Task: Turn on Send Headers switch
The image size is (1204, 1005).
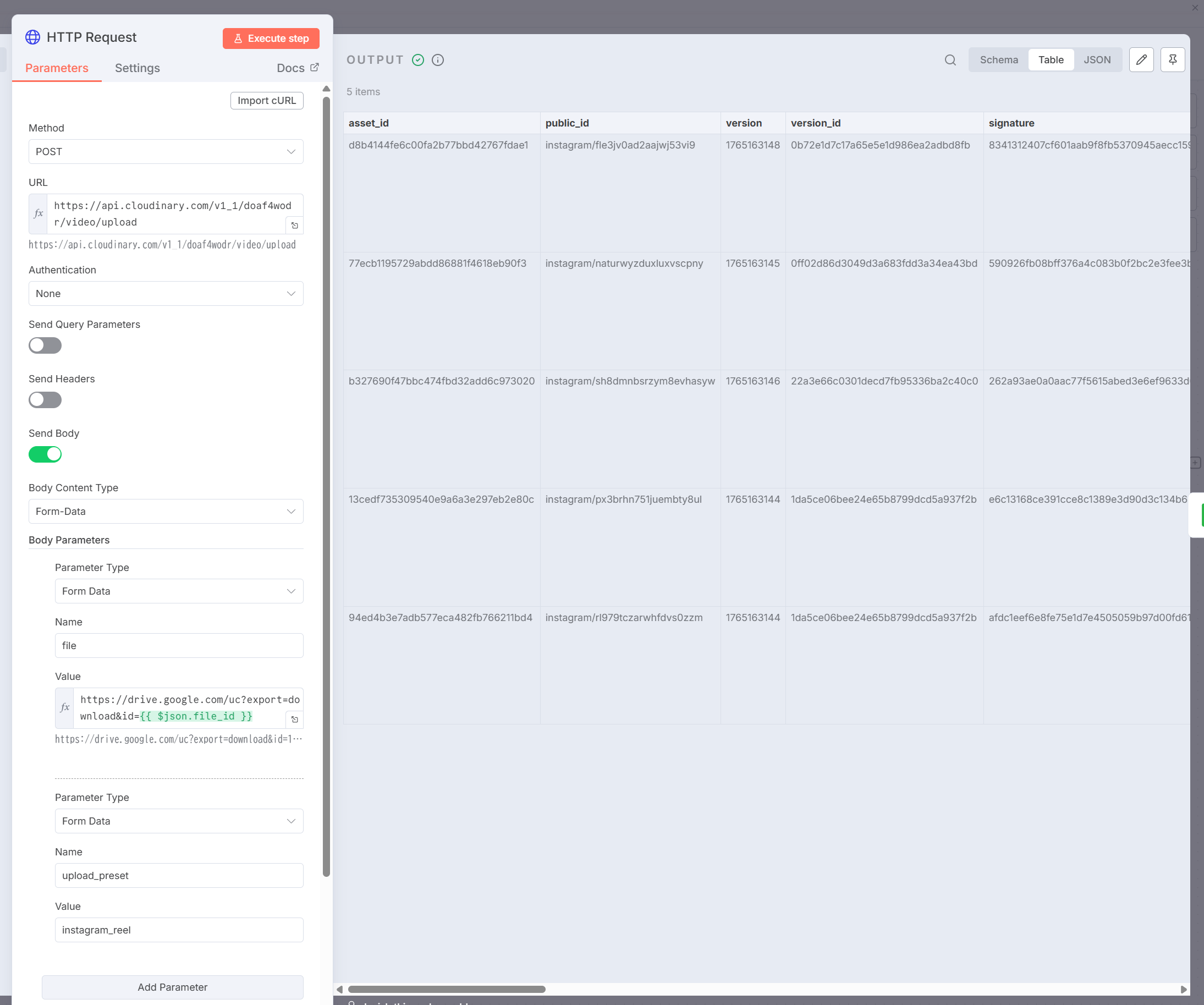Action: (x=45, y=399)
